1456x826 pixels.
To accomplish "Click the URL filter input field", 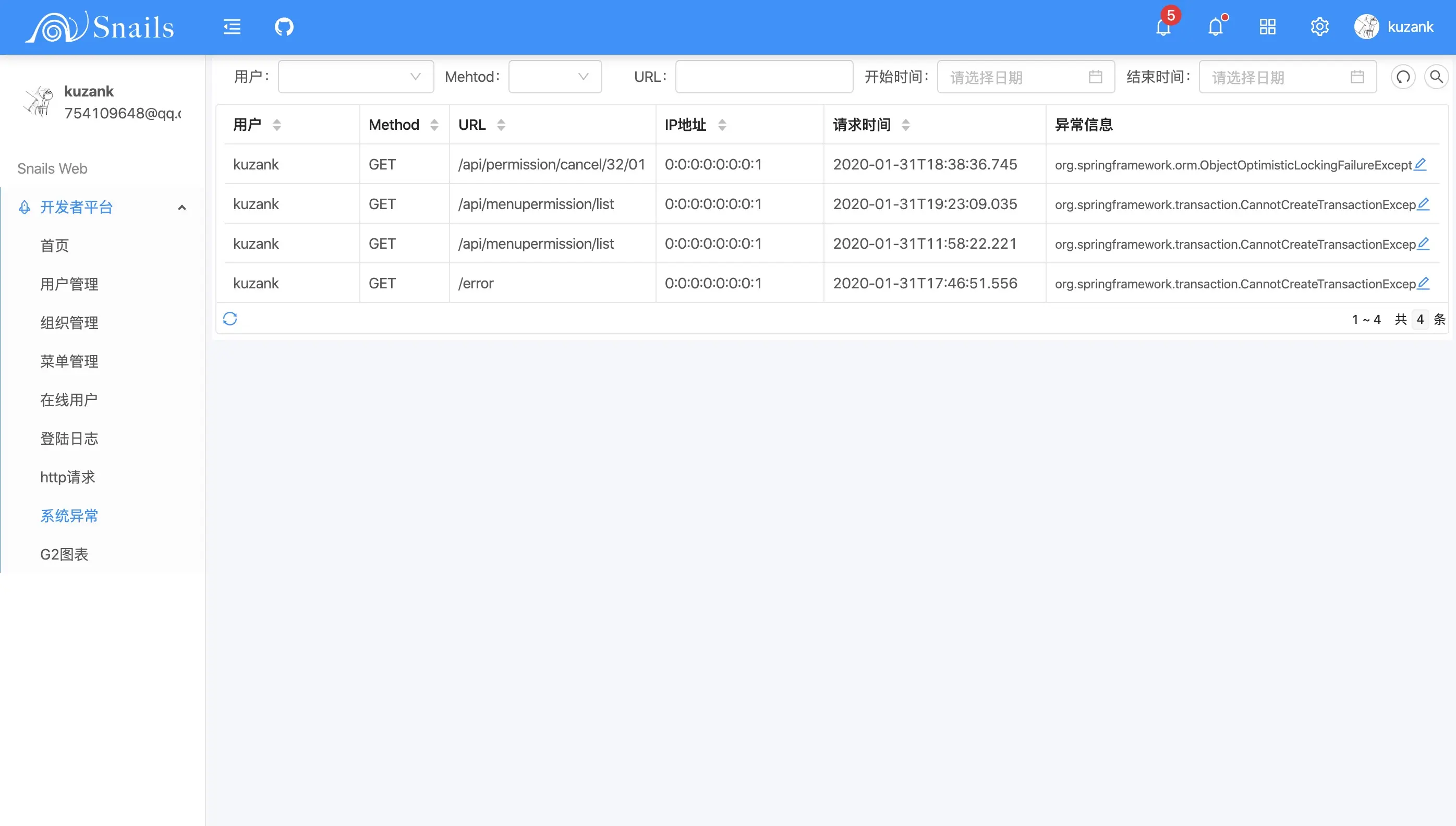I will pyautogui.click(x=763, y=77).
